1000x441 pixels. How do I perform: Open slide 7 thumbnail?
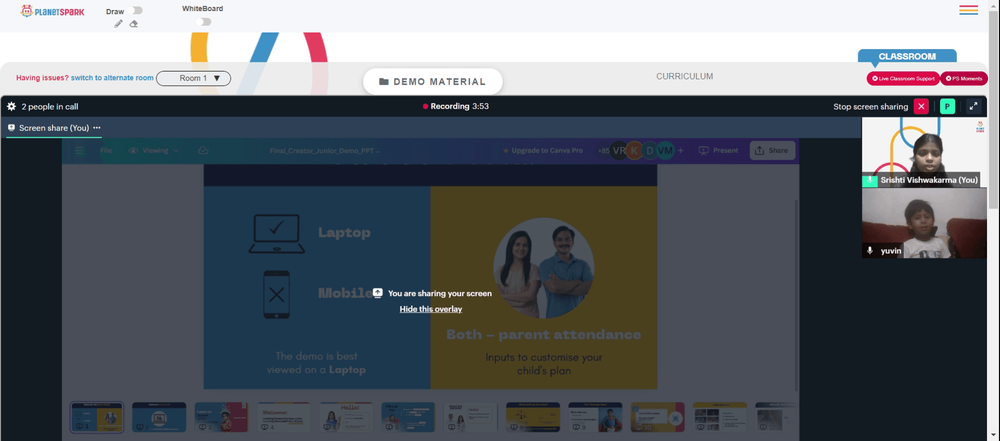(x=471, y=417)
